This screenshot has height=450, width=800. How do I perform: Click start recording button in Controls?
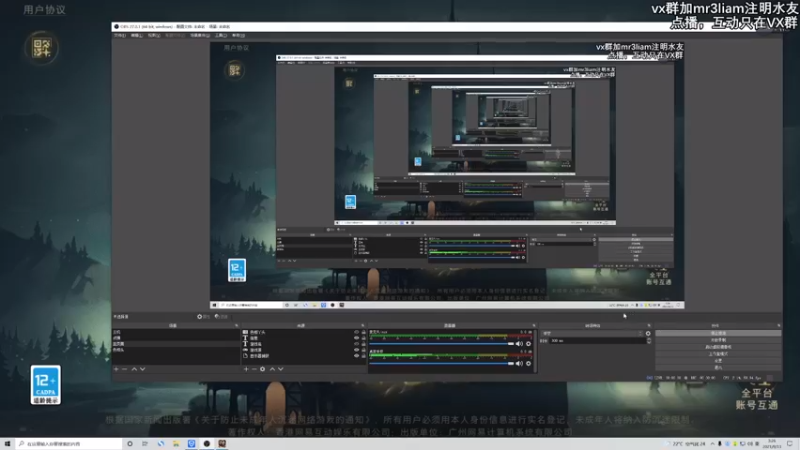(718, 340)
